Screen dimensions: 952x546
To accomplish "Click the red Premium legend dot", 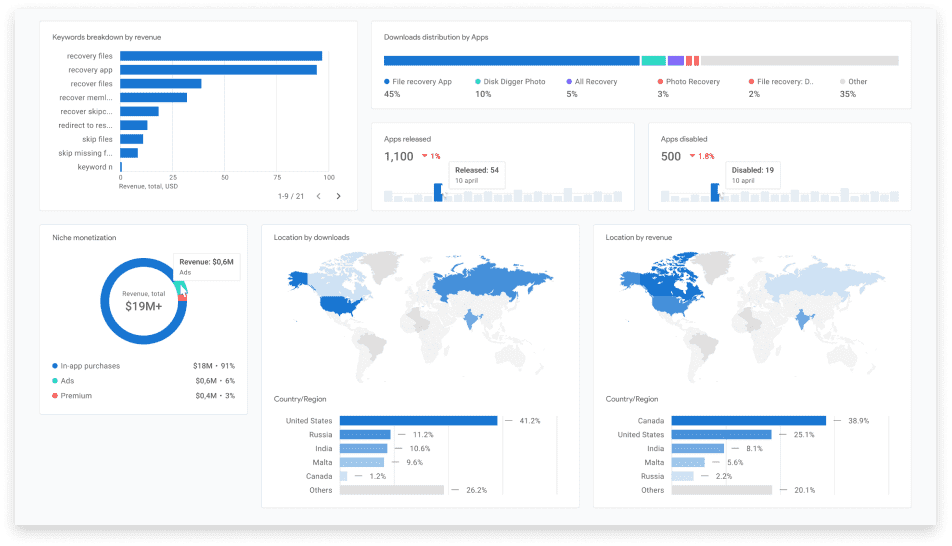I will [55, 396].
